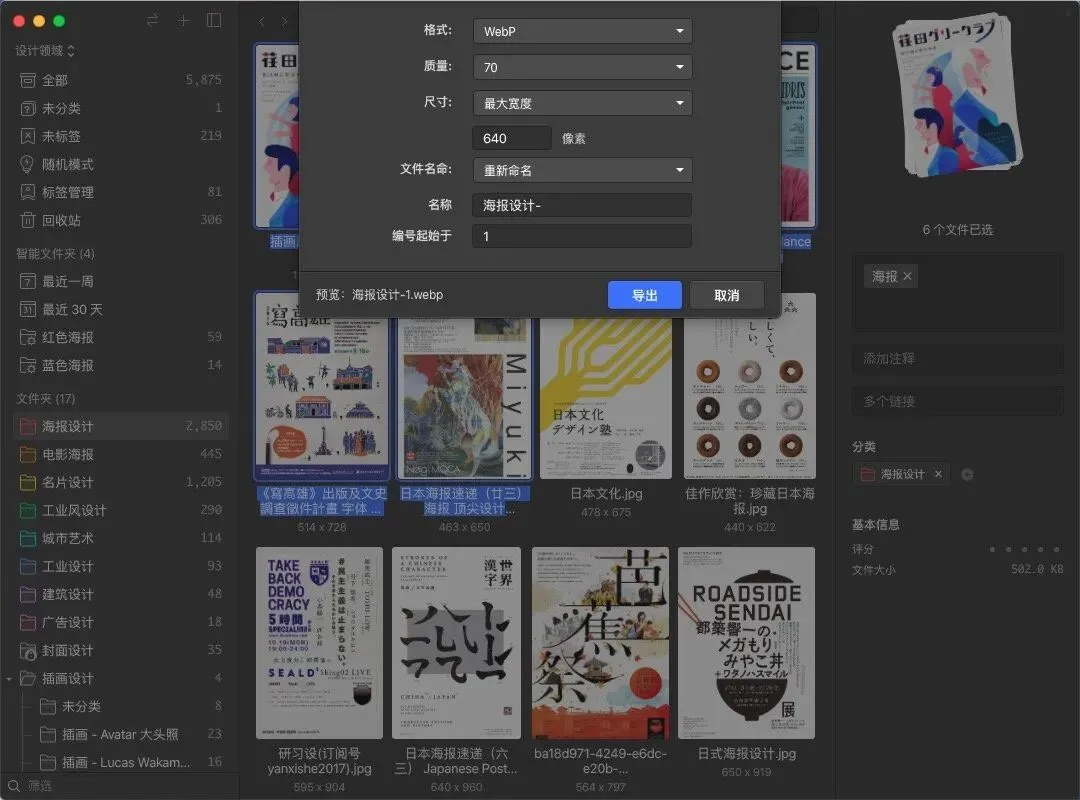Select the 城市艺术 folder
This screenshot has height=800, width=1080.
coord(121,538)
